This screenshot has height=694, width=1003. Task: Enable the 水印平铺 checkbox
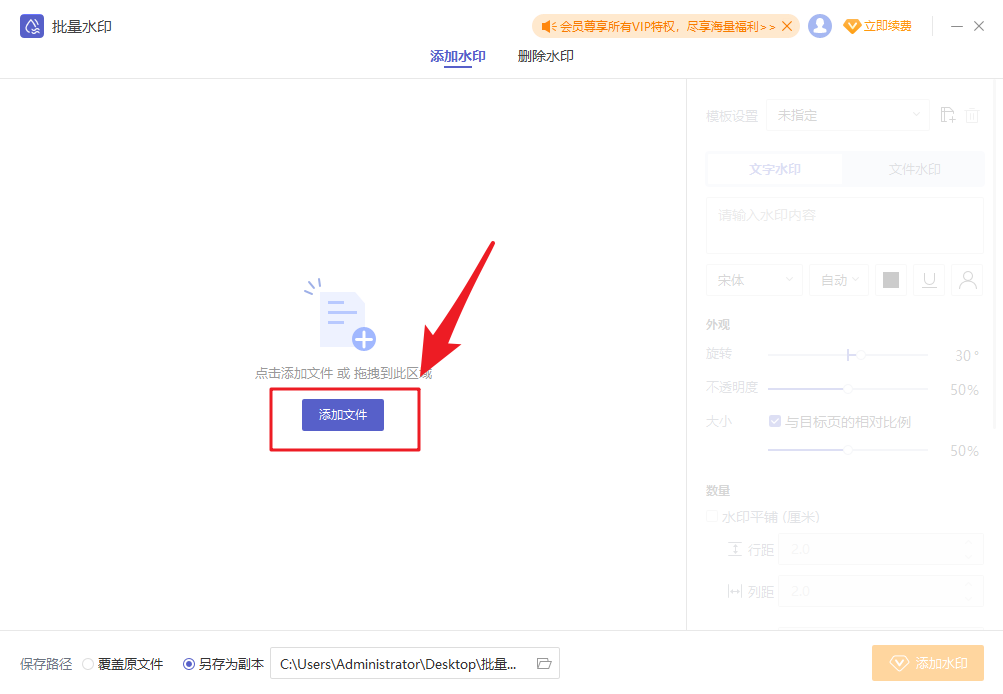point(713,516)
